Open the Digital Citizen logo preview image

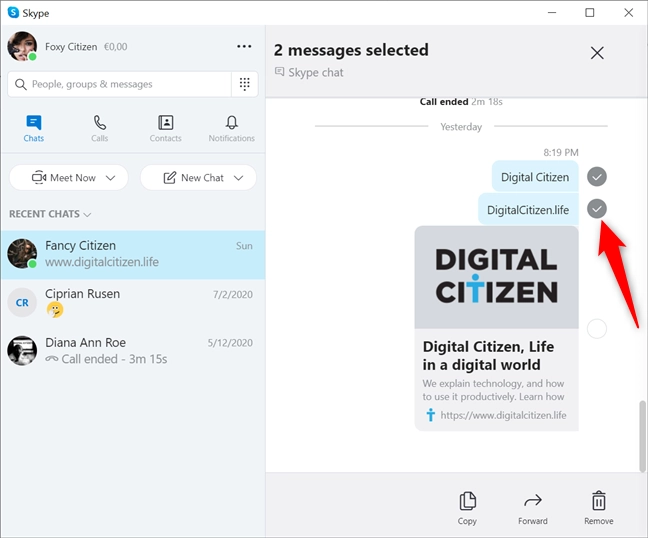tap(496, 277)
